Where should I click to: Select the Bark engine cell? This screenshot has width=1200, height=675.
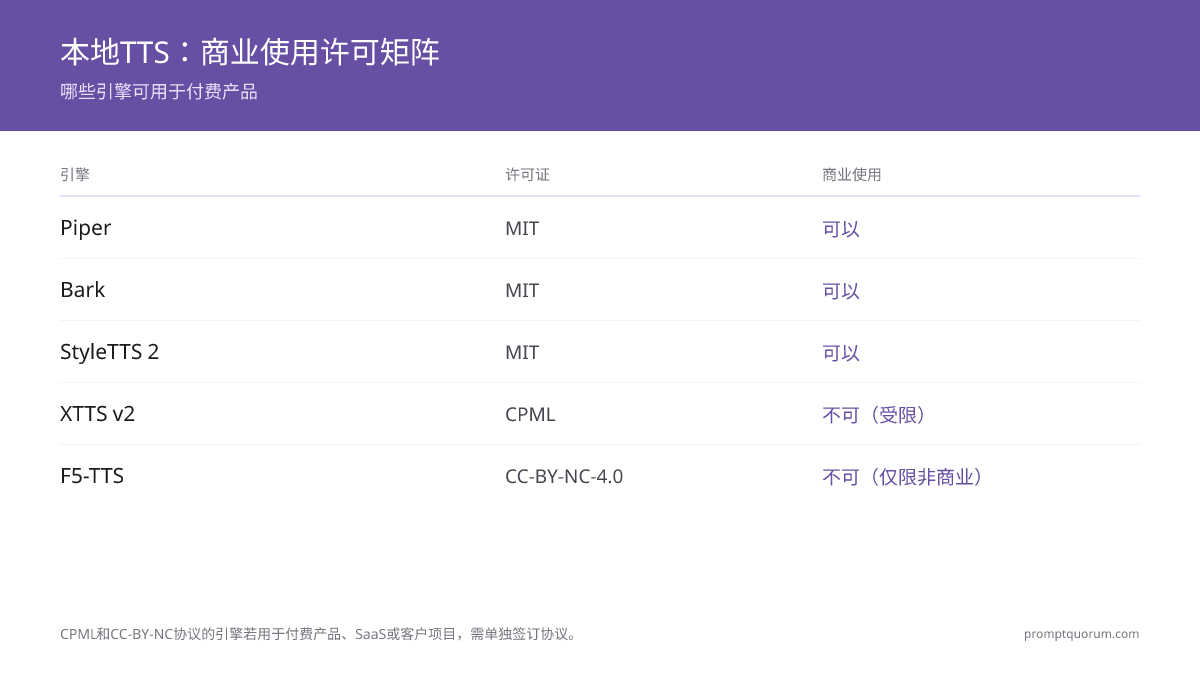tap(83, 290)
